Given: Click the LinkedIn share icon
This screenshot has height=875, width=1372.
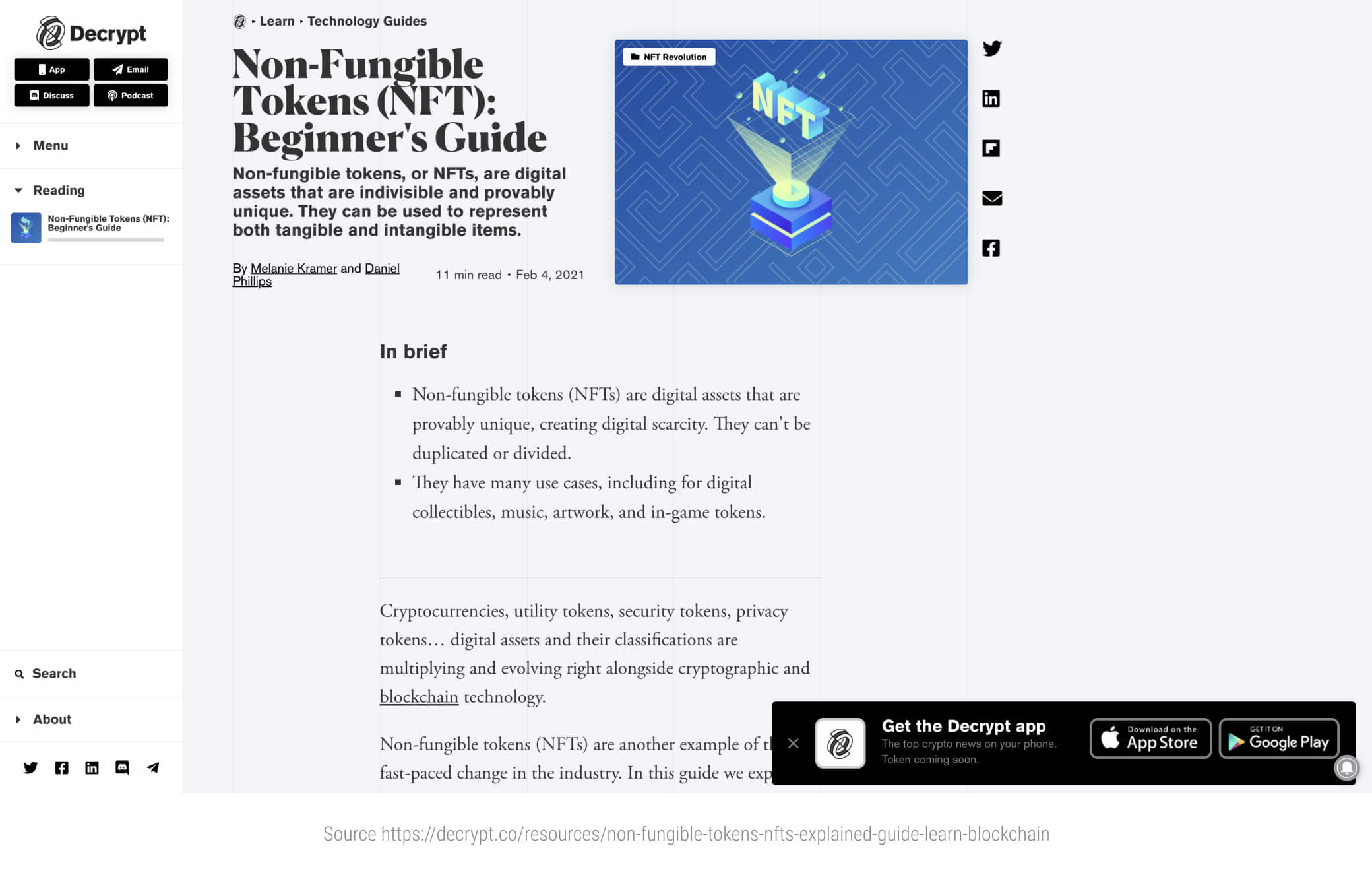Looking at the screenshot, I should [x=991, y=98].
